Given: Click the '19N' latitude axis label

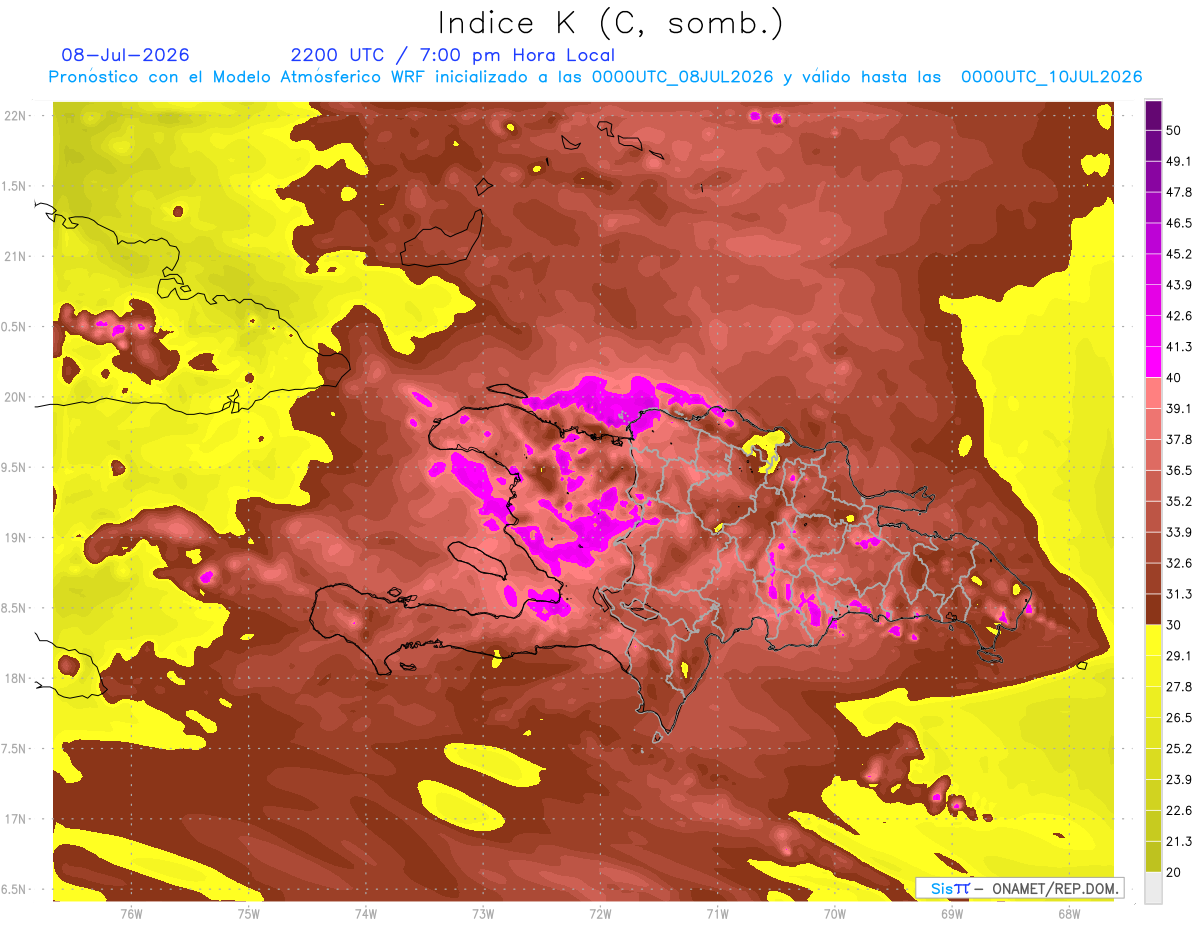Looking at the screenshot, I should 17,538.
